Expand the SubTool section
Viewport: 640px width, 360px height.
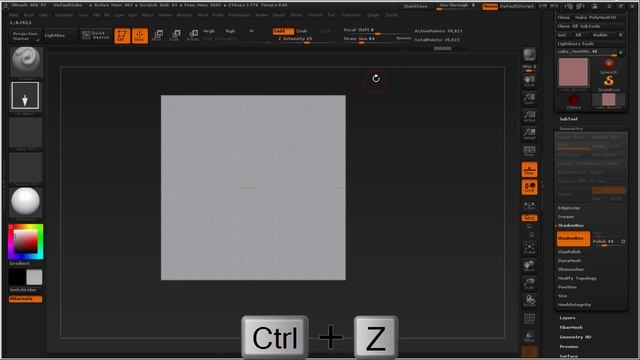click(x=569, y=119)
